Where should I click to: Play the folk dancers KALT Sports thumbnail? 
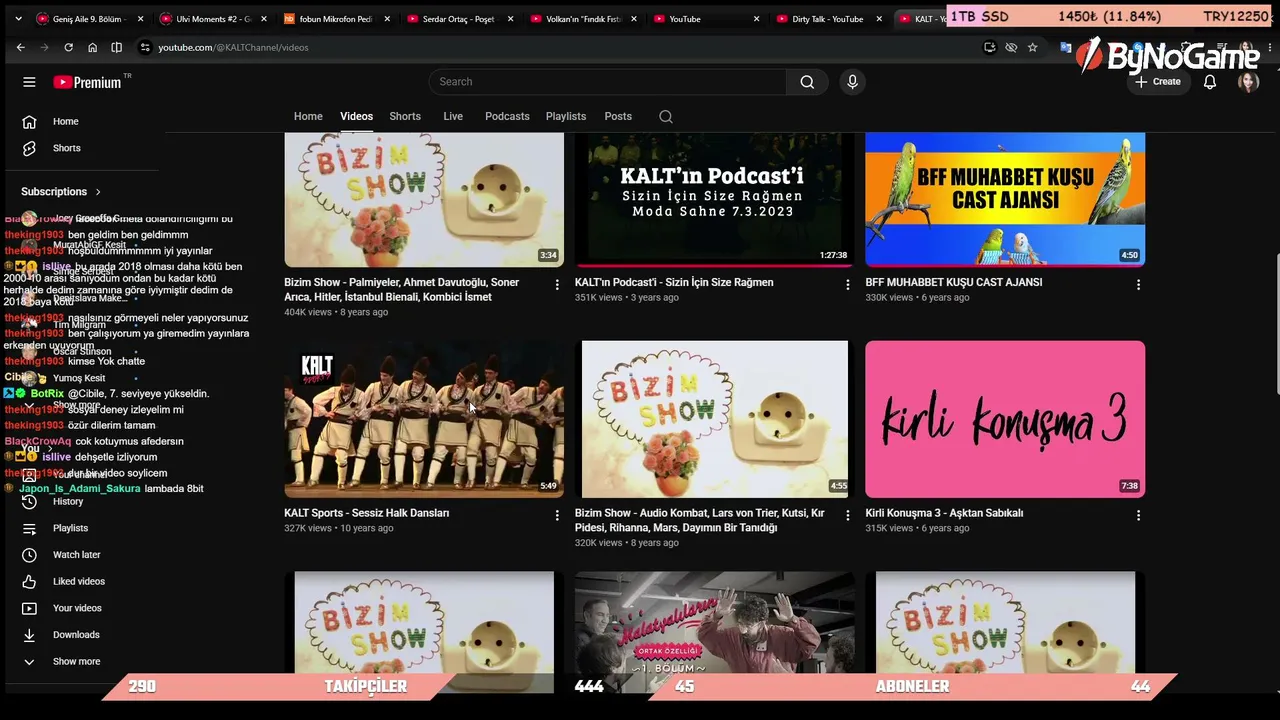coord(424,419)
